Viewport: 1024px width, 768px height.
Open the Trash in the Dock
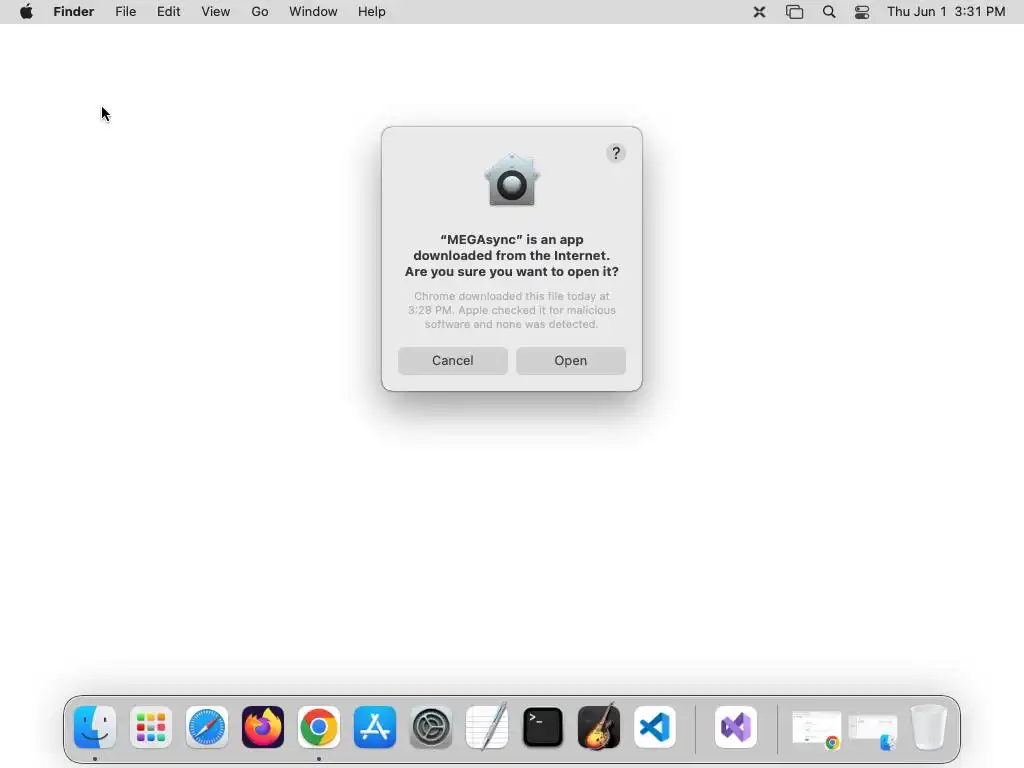click(928, 727)
